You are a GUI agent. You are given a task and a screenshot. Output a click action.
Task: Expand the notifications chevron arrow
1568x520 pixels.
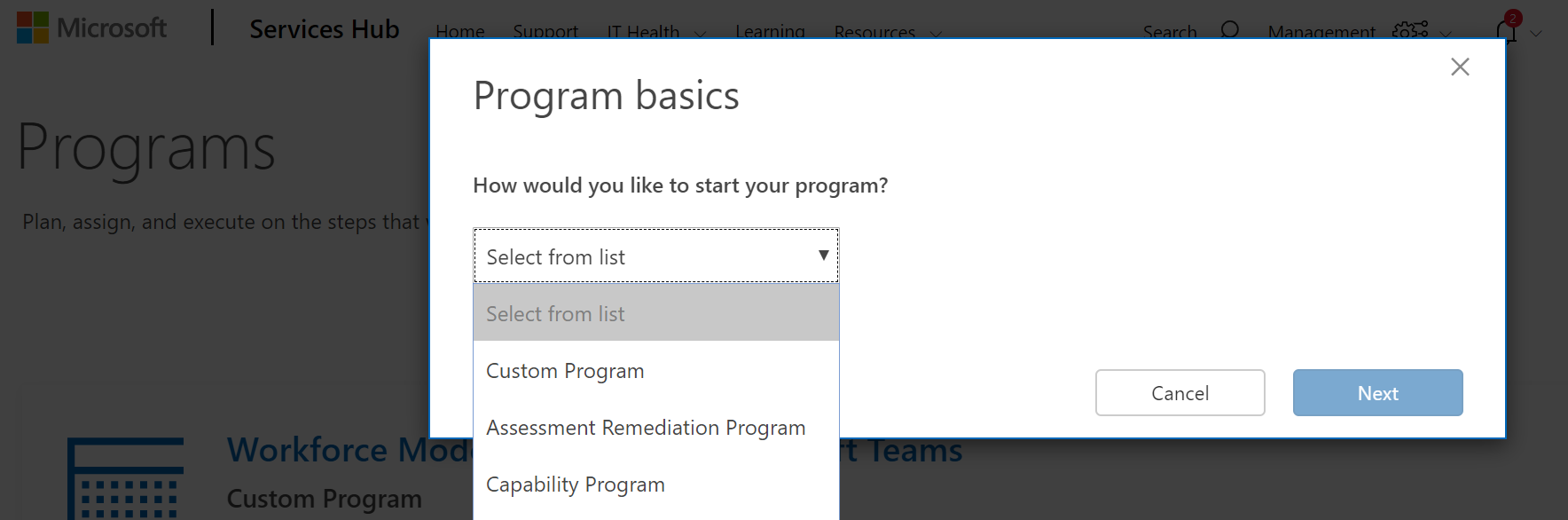tap(1536, 34)
